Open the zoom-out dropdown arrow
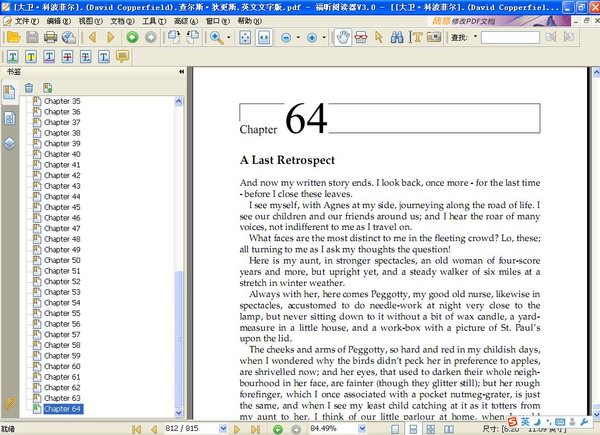600x435 pixels. tap(298, 37)
